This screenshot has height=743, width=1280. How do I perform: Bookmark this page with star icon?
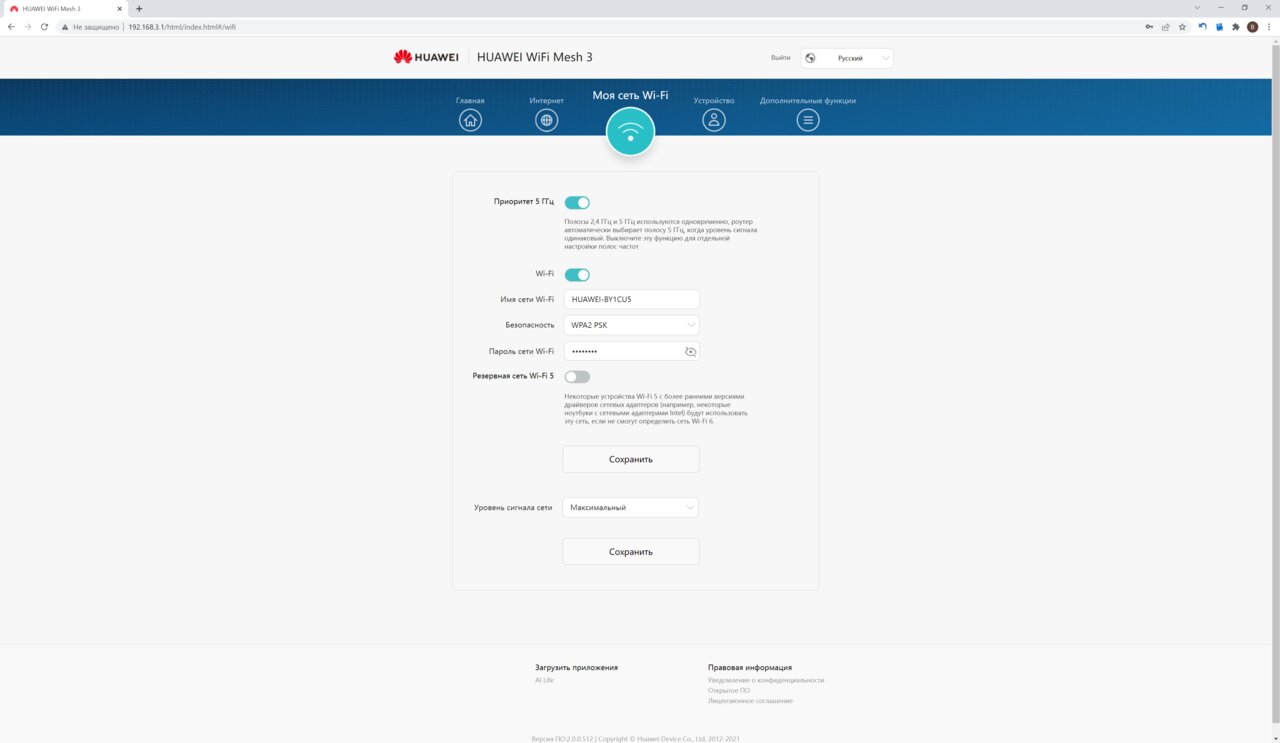point(1182,27)
